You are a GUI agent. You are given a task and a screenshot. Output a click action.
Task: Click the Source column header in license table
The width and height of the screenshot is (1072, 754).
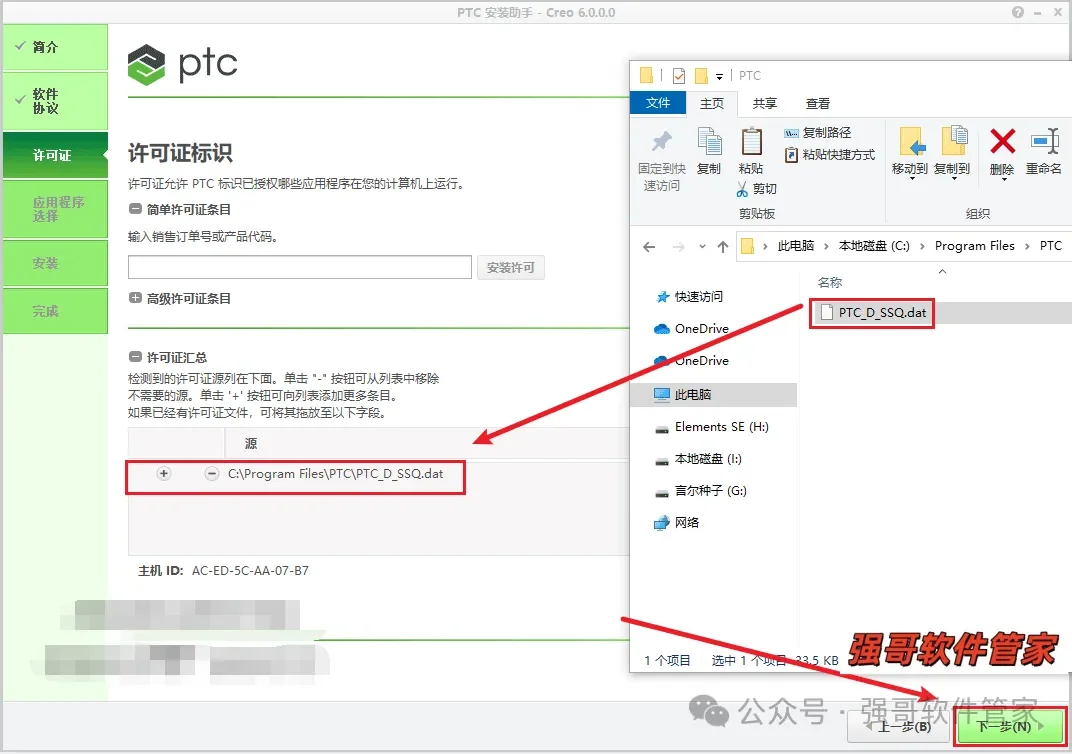coord(251,444)
